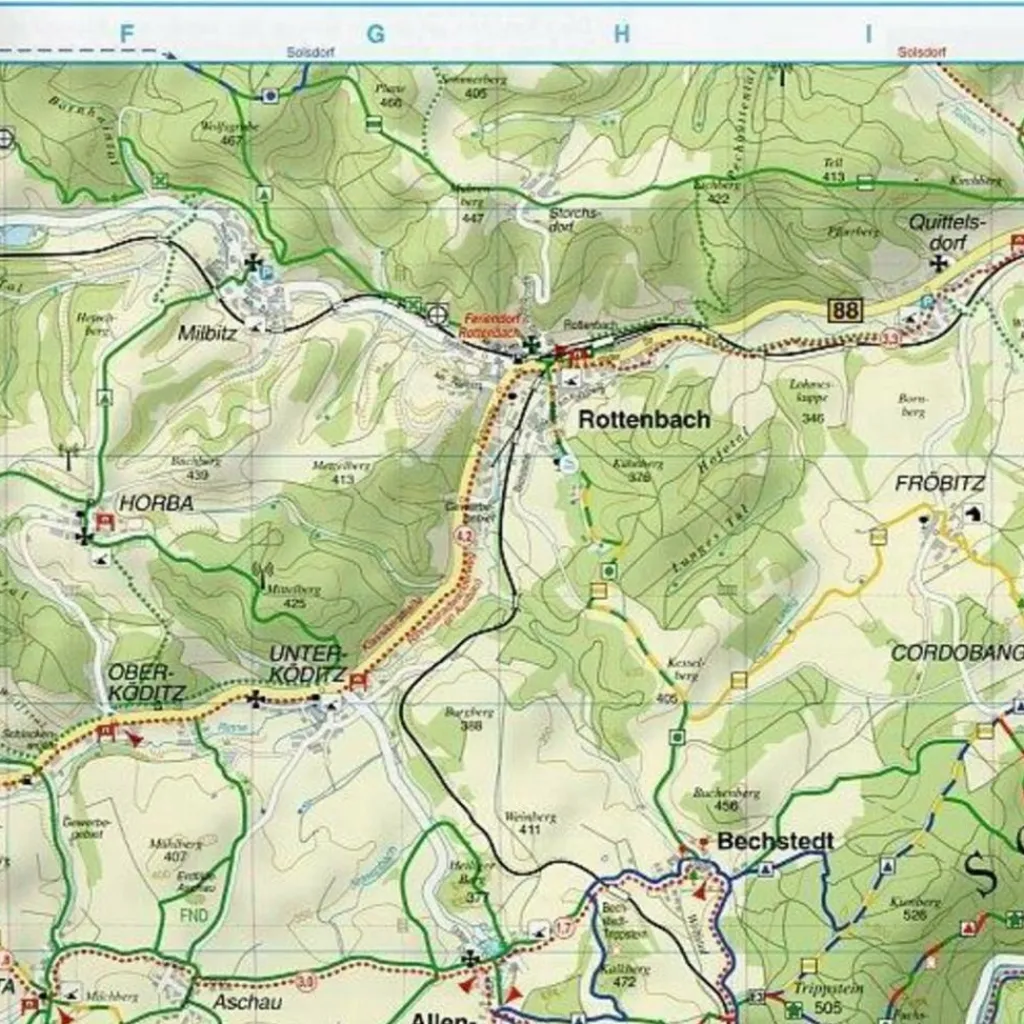The height and width of the screenshot is (1024, 1024).
Task: Select the church cross icon at Quittelsdorf
Action: click(x=939, y=263)
